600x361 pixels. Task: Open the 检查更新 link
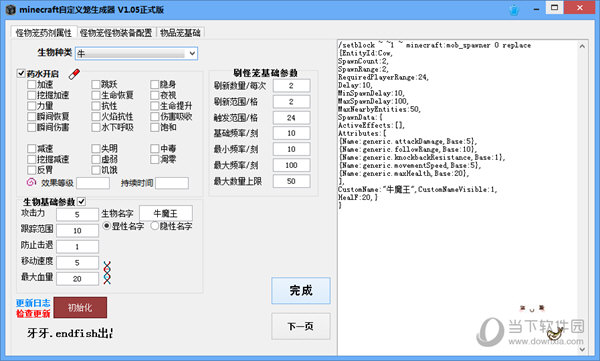(x=33, y=314)
